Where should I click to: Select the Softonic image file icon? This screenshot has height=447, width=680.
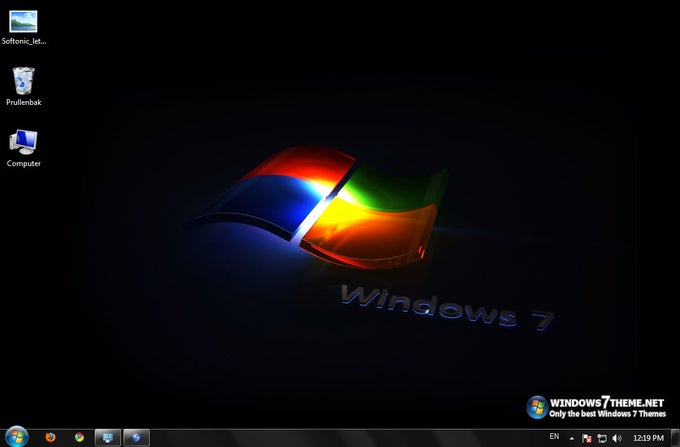(x=23, y=21)
